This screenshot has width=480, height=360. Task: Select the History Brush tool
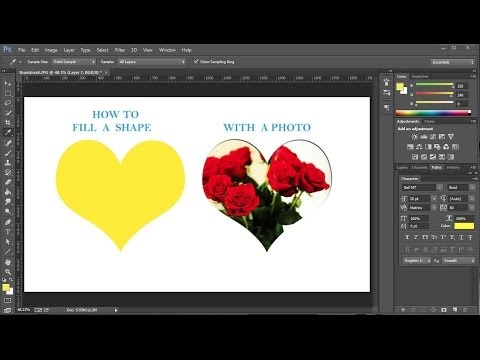click(8, 172)
